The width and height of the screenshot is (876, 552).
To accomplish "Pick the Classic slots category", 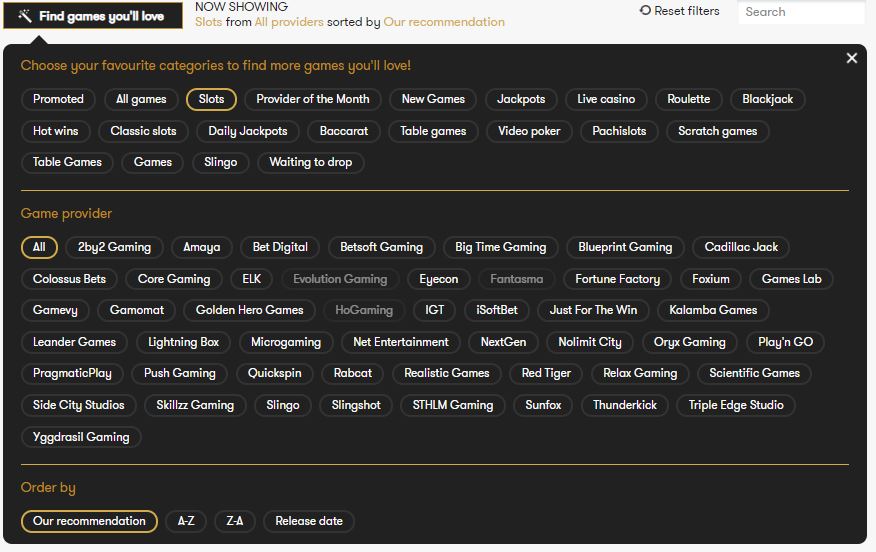I will point(143,131).
